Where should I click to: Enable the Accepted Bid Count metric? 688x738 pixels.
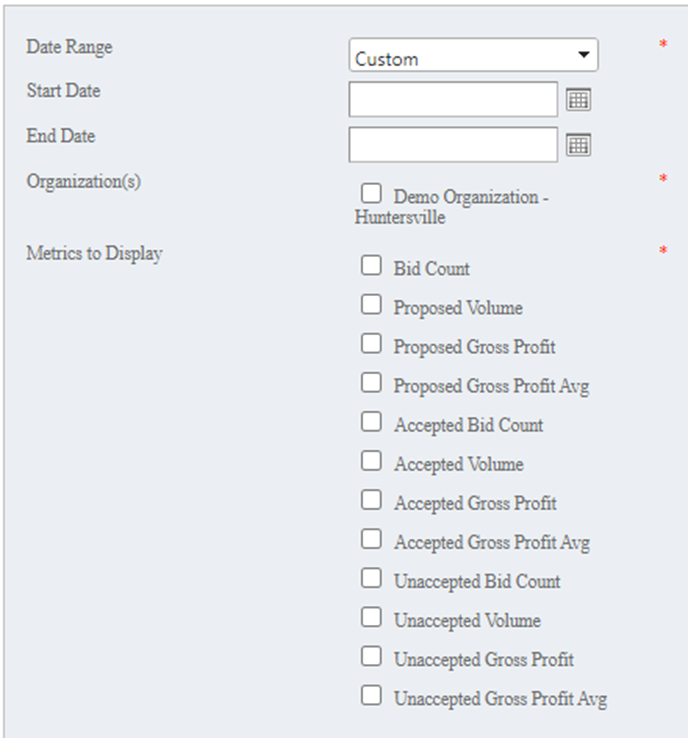[371, 422]
